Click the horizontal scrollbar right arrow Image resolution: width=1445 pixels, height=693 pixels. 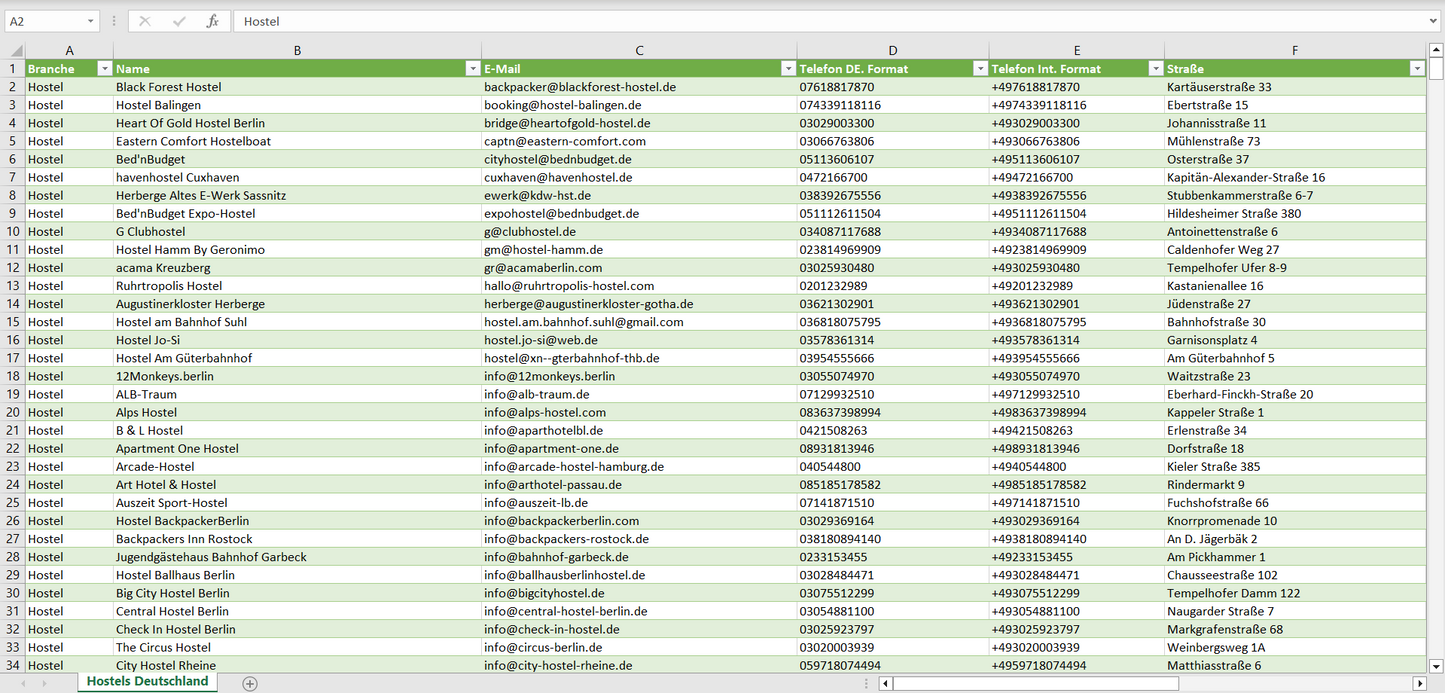click(x=1418, y=684)
